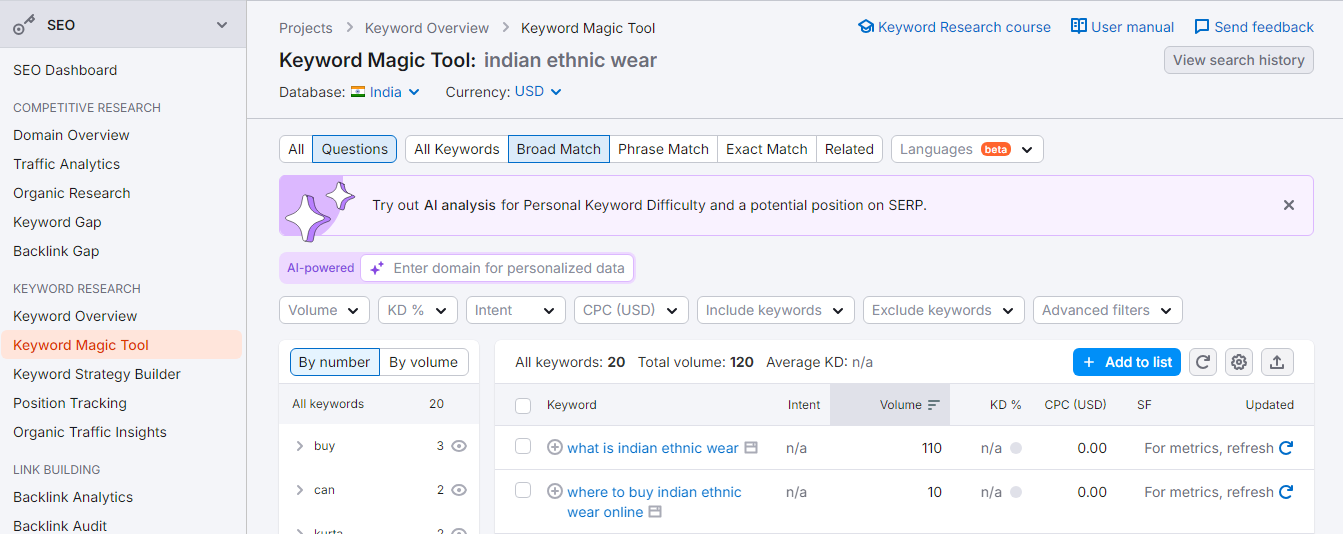Click the AI sparkle icon in domain field

coord(377,268)
